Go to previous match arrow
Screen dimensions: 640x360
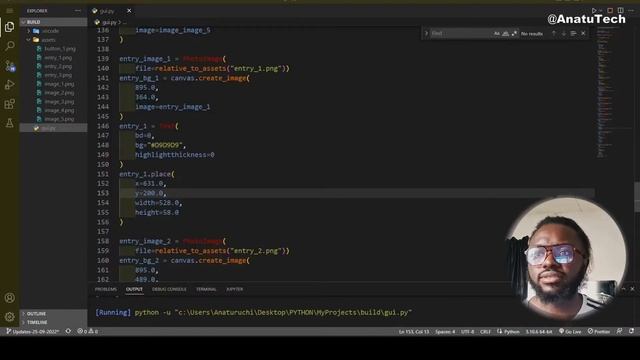(554, 33)
